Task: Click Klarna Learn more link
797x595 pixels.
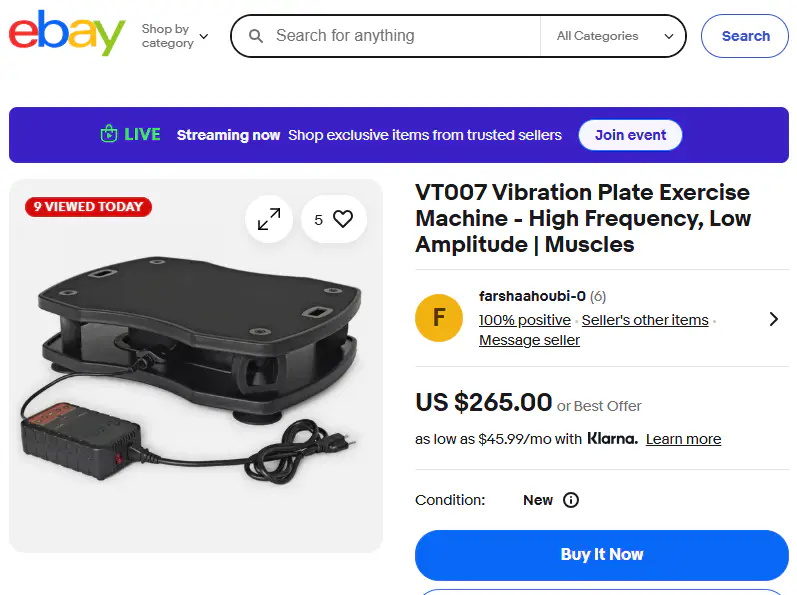Action: 683,439
